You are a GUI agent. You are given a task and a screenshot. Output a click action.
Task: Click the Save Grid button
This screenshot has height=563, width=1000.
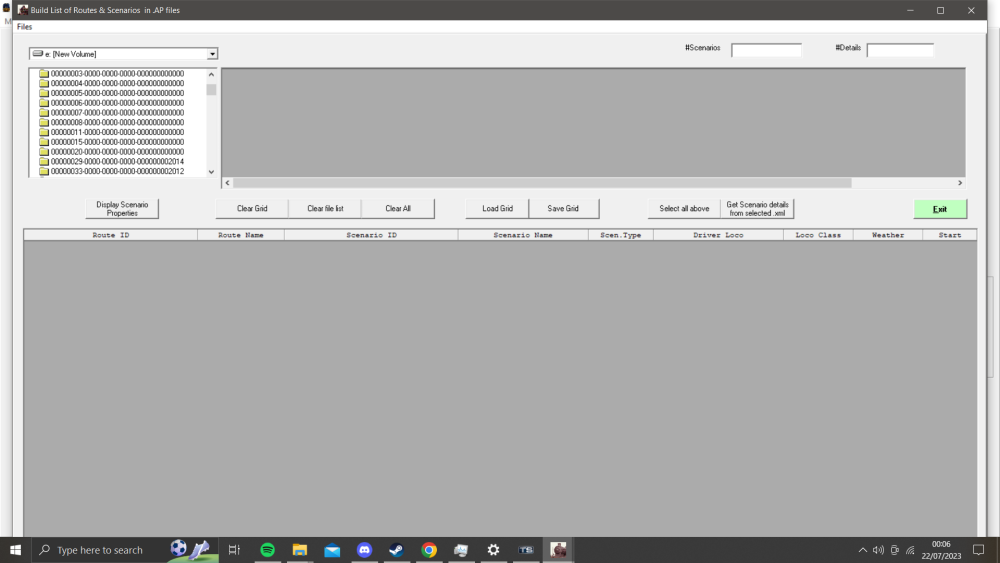[563, 208]
